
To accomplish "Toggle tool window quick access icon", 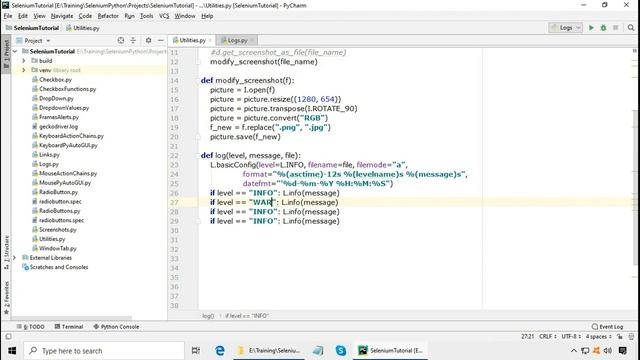I will coord(8,337).
